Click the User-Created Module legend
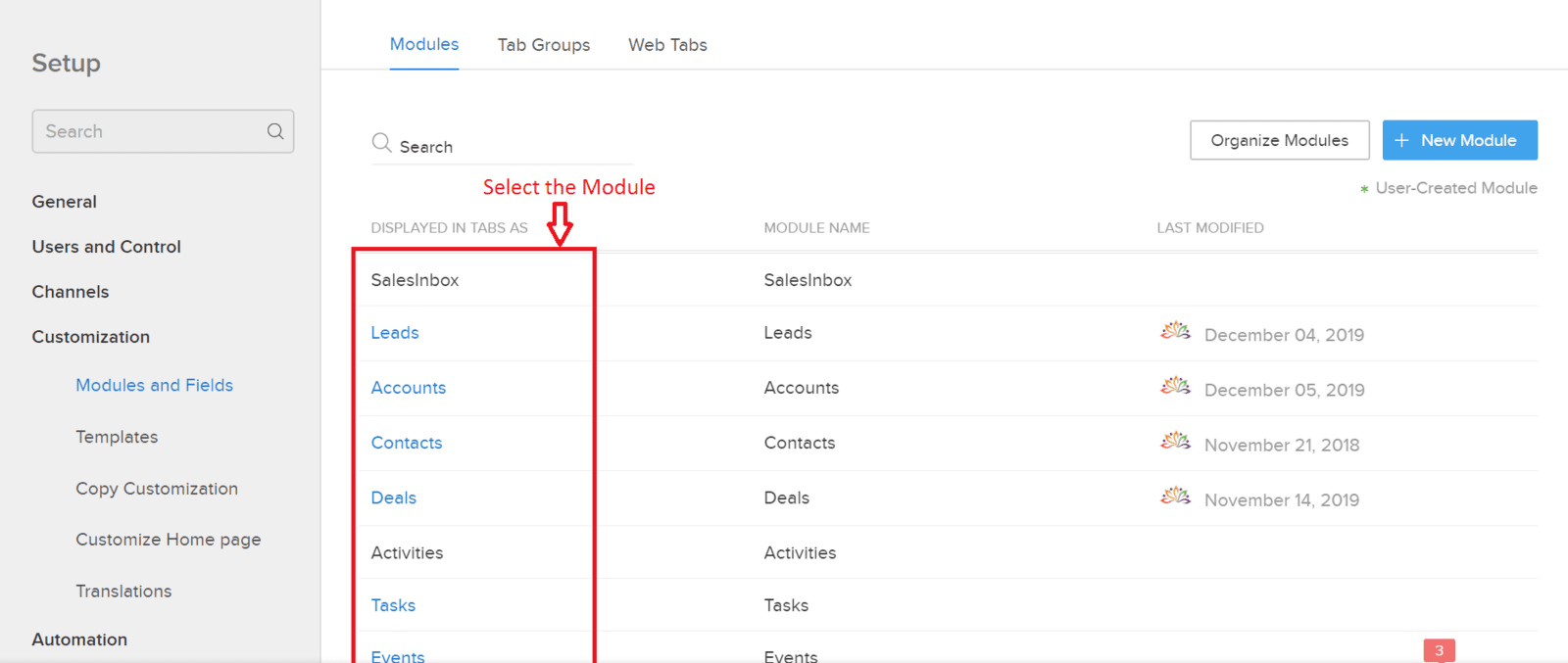The height and width of the screenshot is (663, 1568). pyautogui.click(x=1448, y=188)
